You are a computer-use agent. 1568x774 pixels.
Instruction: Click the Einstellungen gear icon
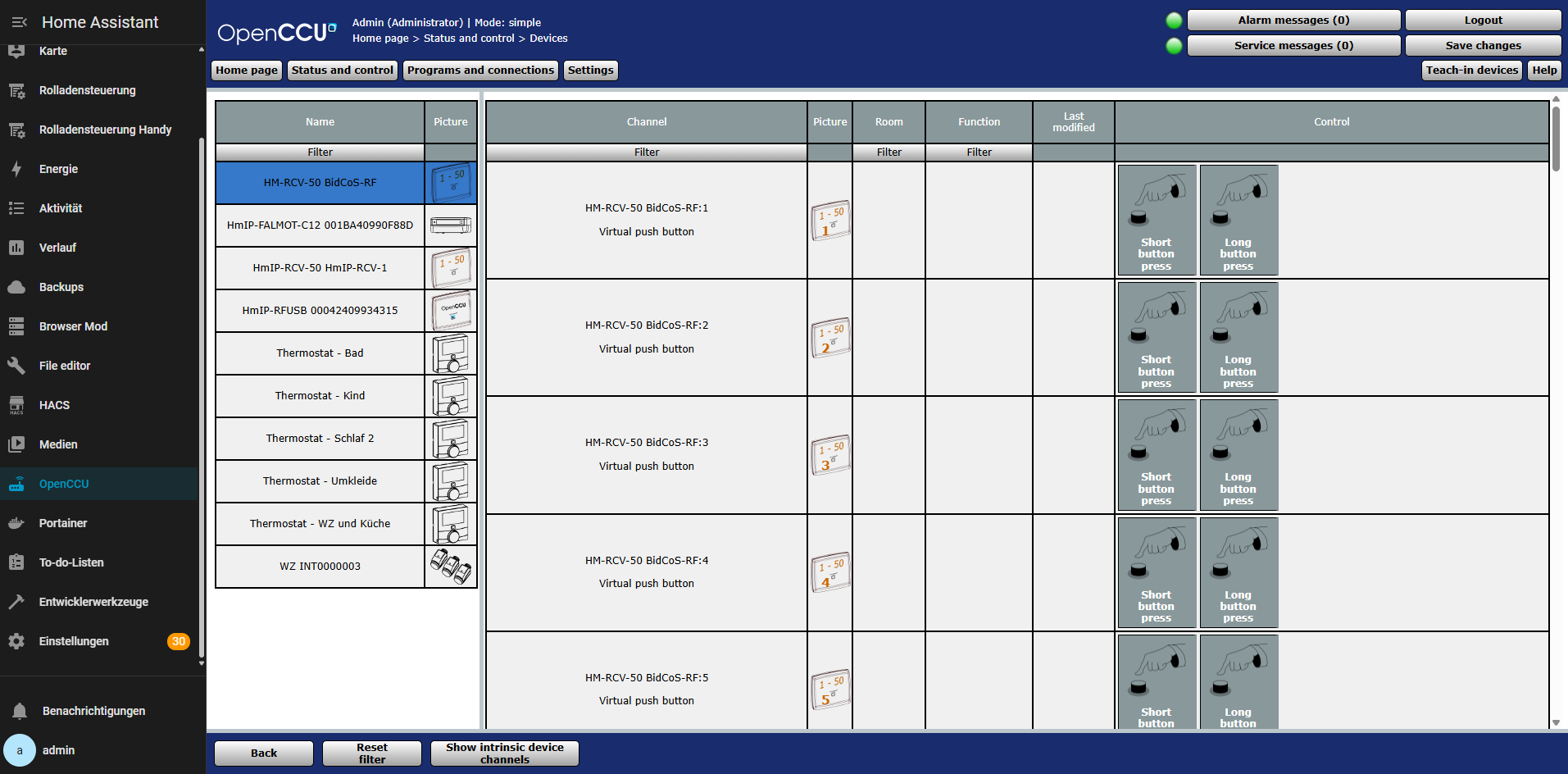click(x=16, y=641)
